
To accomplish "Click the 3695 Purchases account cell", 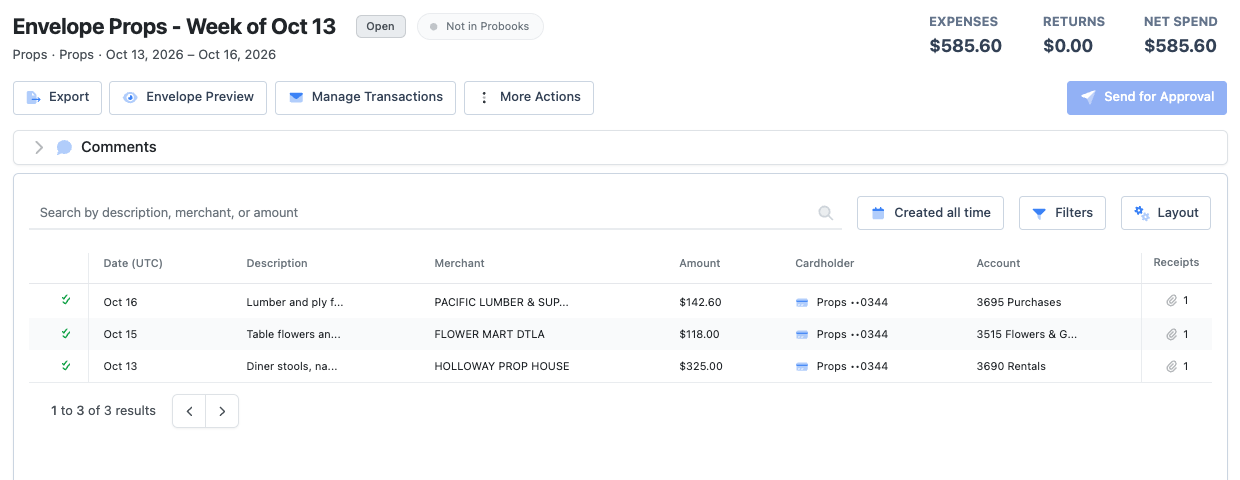I will point(1019,302).
